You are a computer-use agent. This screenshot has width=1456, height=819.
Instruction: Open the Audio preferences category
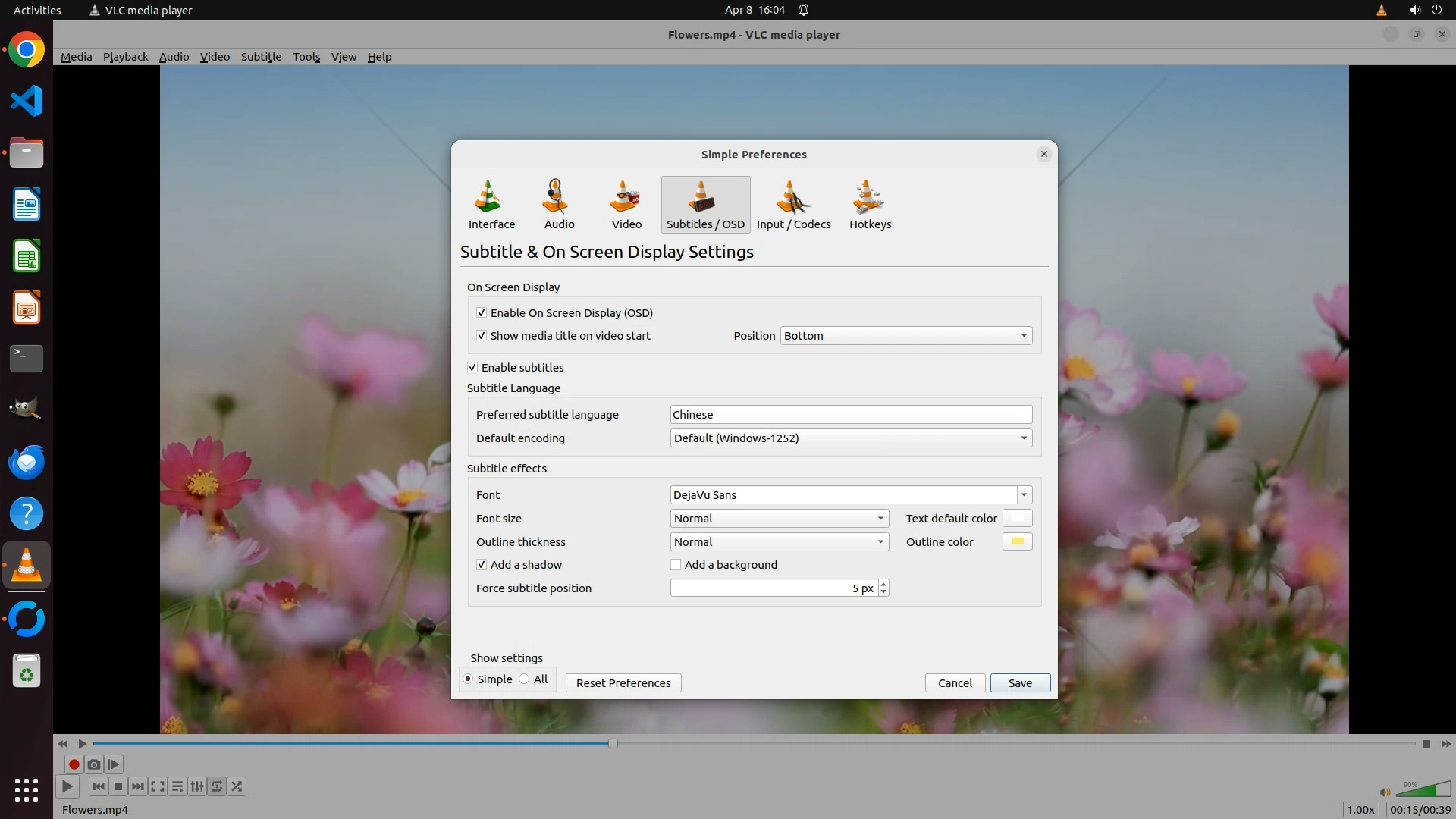point(559,205)
